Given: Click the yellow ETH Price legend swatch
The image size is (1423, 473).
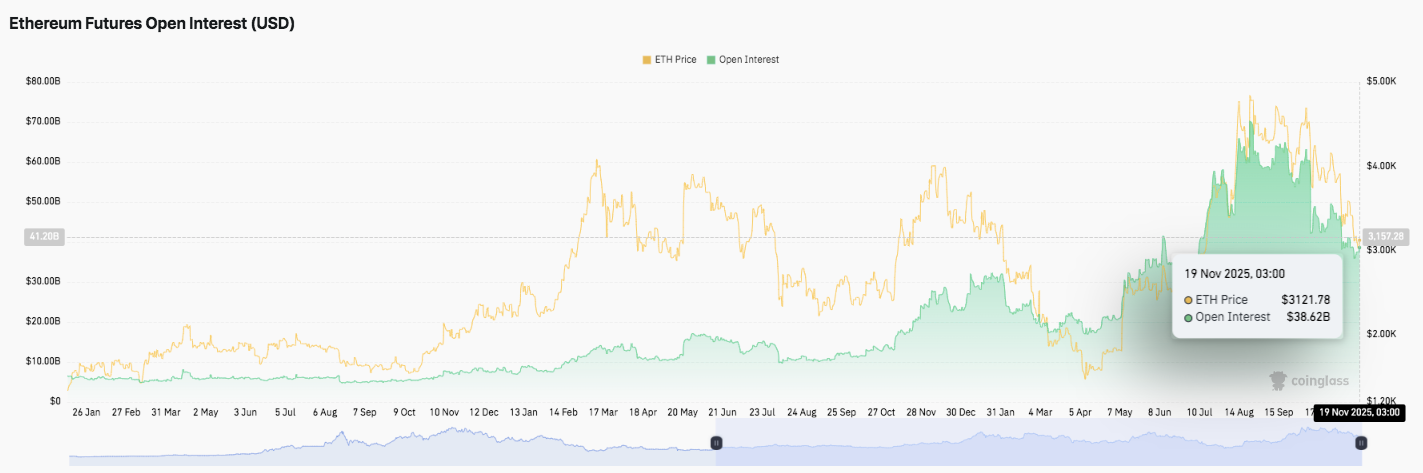Looking at the screenshot, I should click(x=646, y=60).
